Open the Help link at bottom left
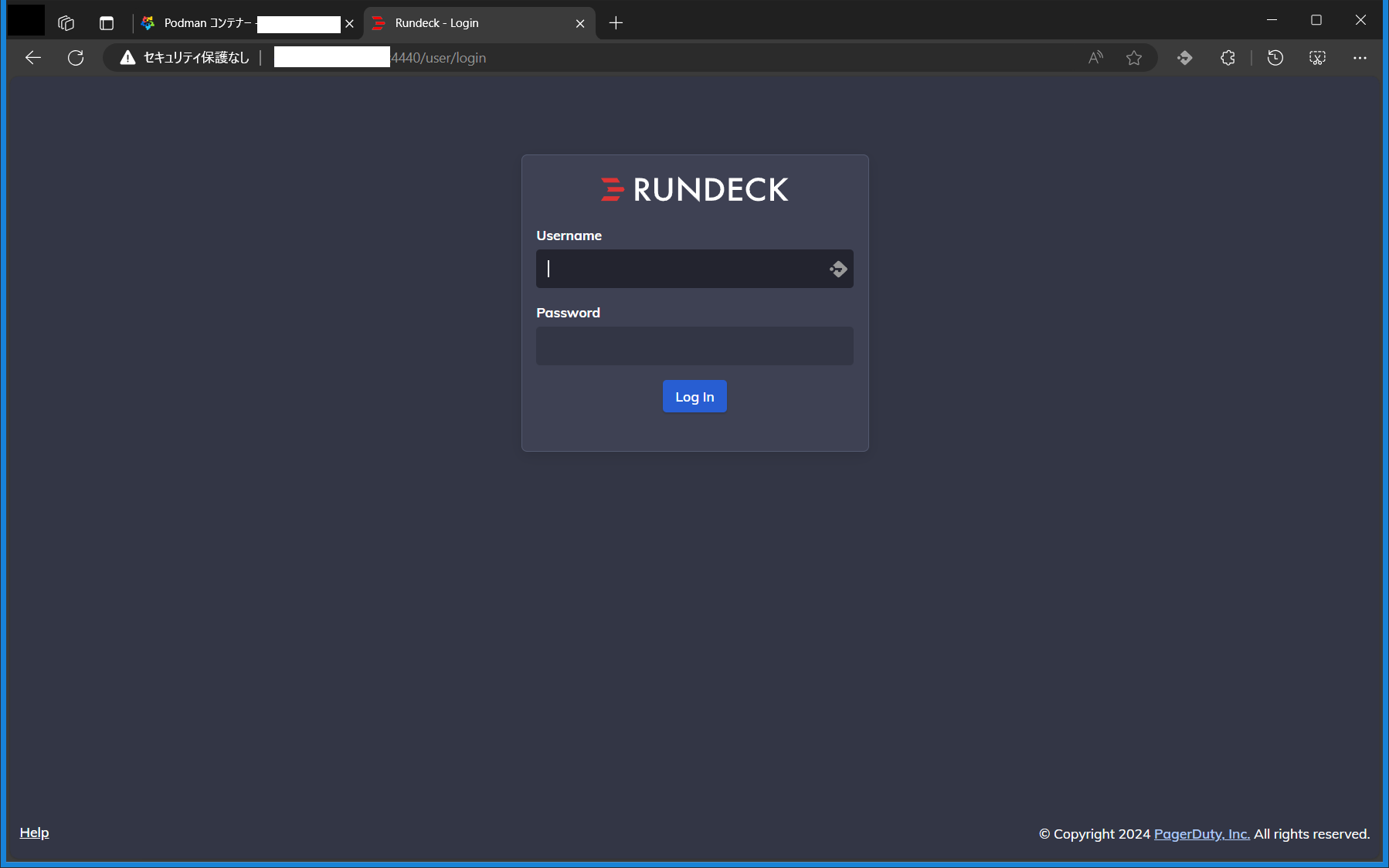 (x=34, y=832)
